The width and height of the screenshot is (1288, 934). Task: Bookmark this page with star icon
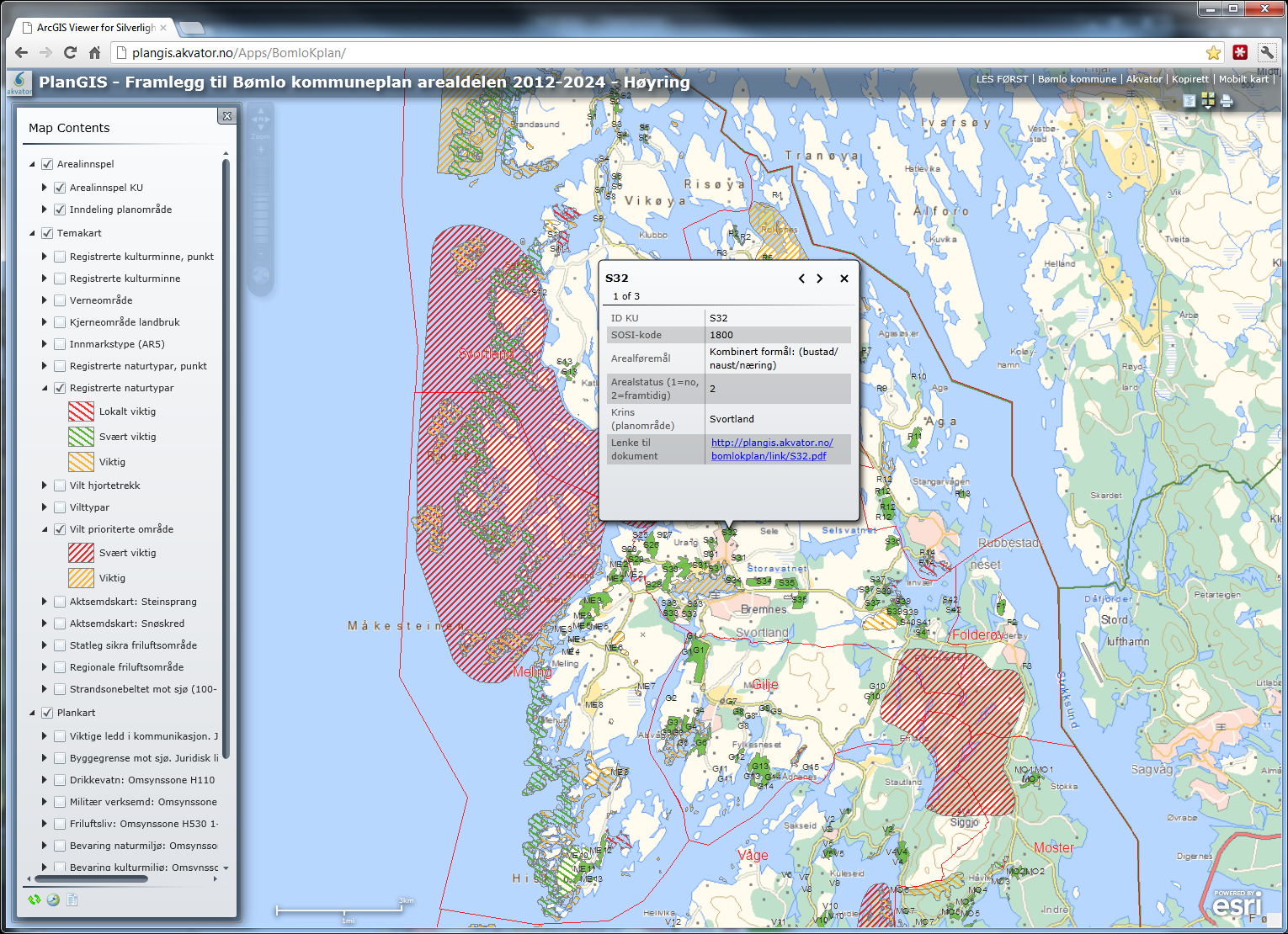click(x=1213, y=53)
